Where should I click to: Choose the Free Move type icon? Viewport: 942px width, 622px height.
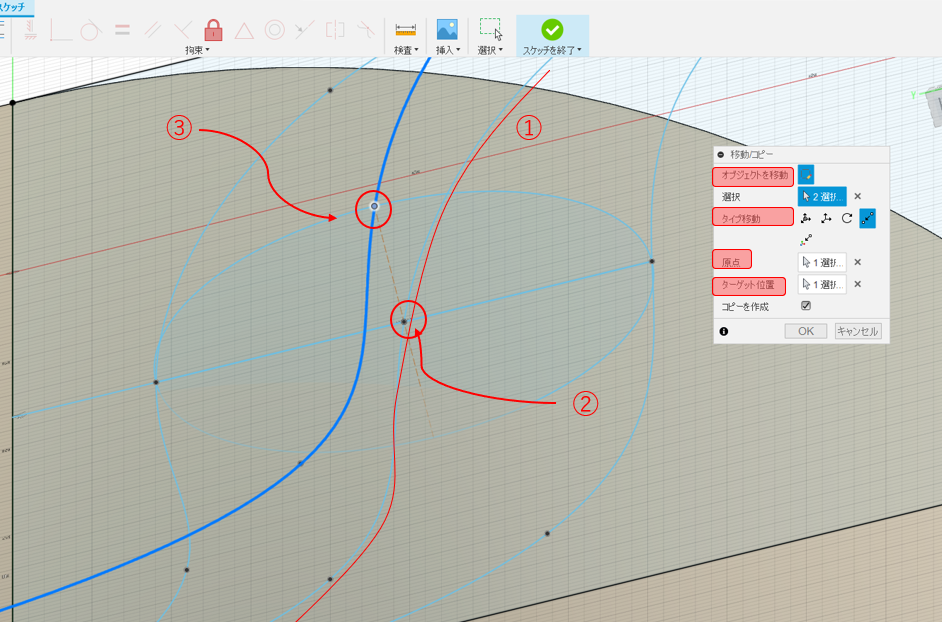coord(806,218)
